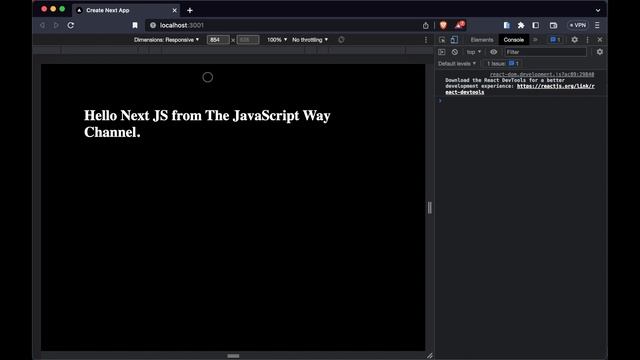Click the corner viewport resize handle
This screenshot has width=640, height=360.
point(429,356)
